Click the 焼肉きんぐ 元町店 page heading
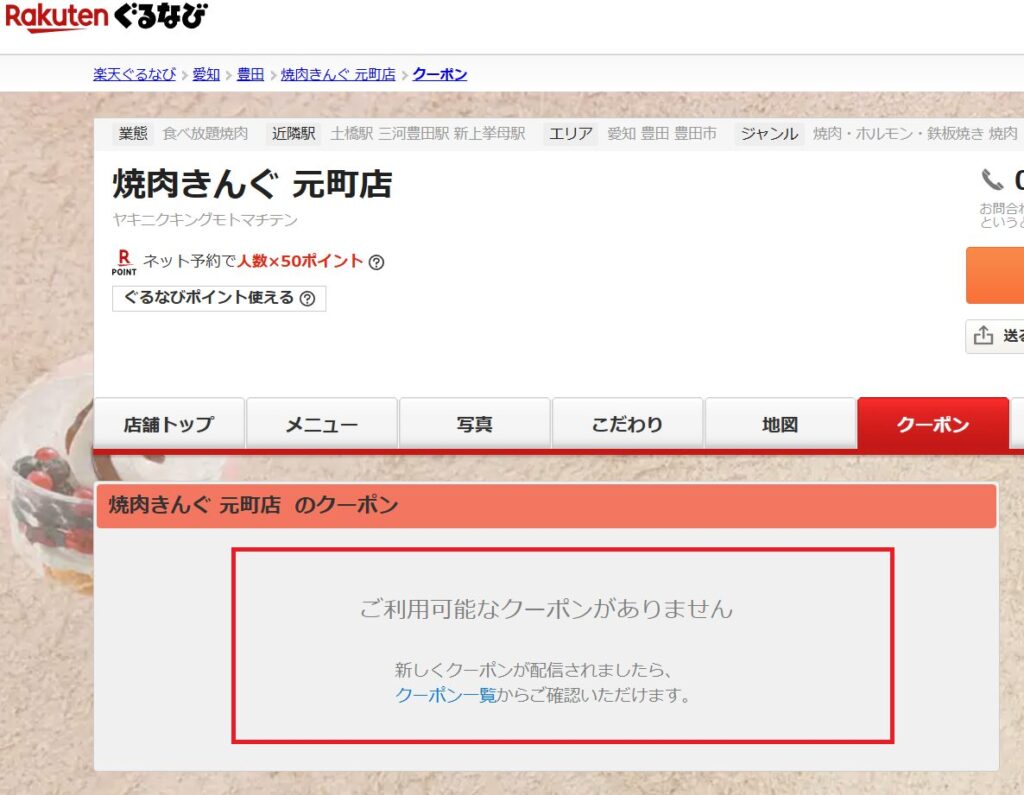The height and width of the screenshot is (795, 1024). pyautogui.click(x=252, y=185)
